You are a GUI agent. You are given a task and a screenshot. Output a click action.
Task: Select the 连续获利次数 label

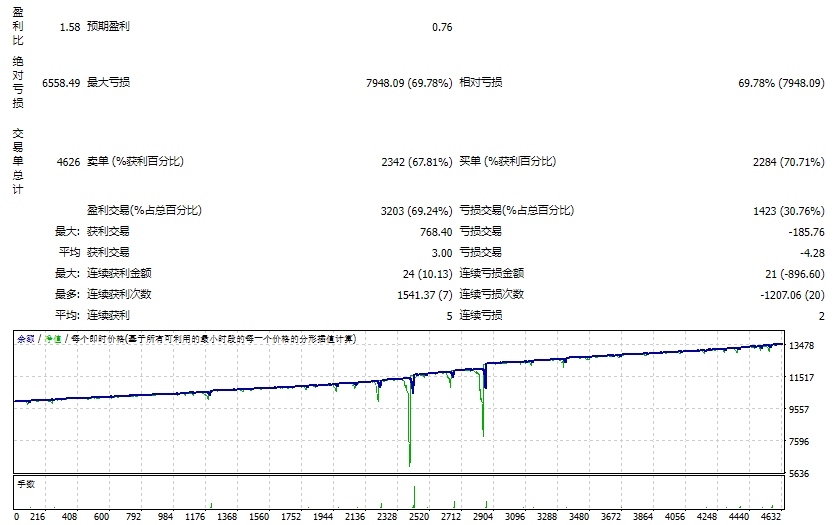click(119, 295)
